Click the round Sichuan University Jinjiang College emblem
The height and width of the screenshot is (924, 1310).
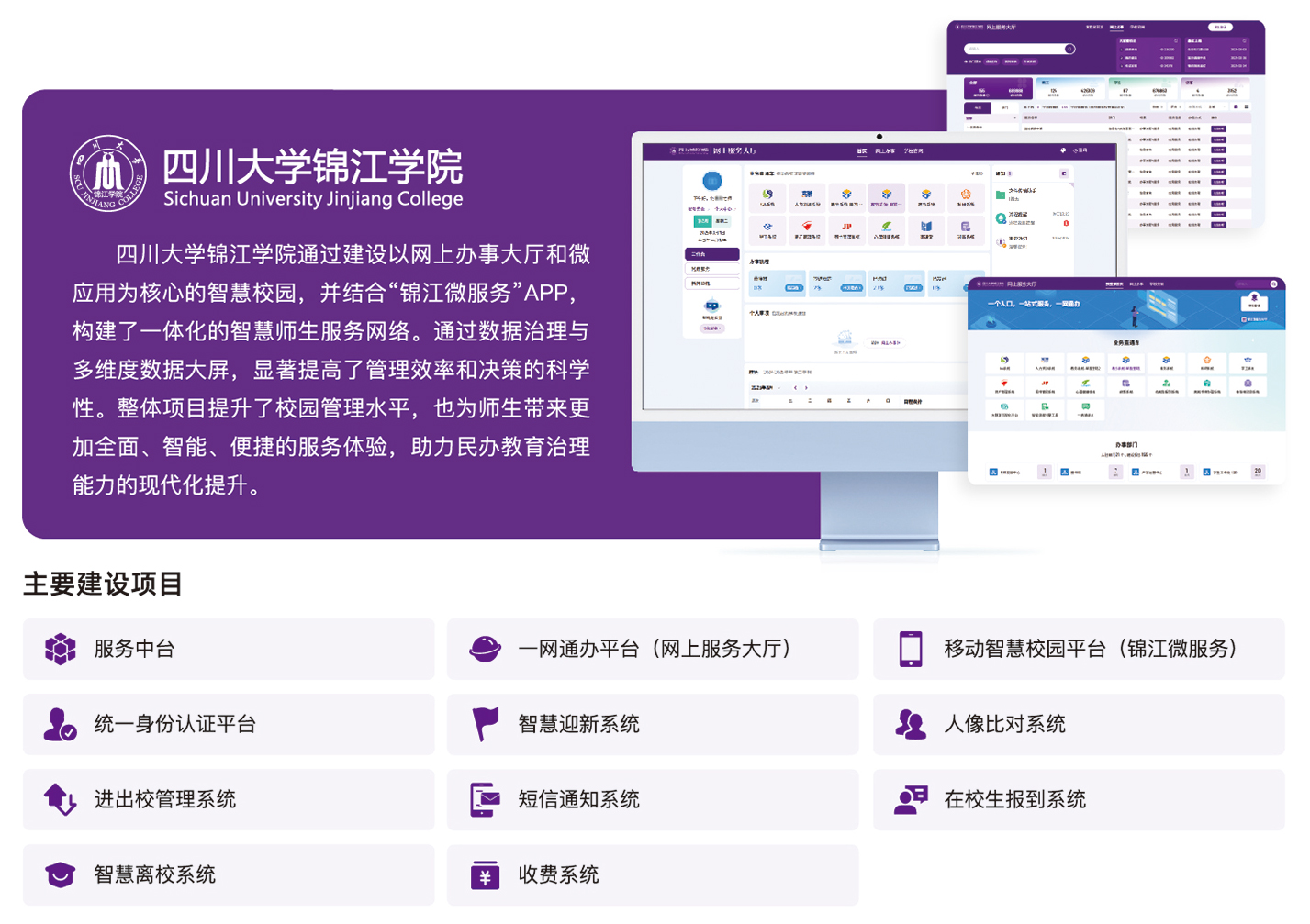pos(108,173)
